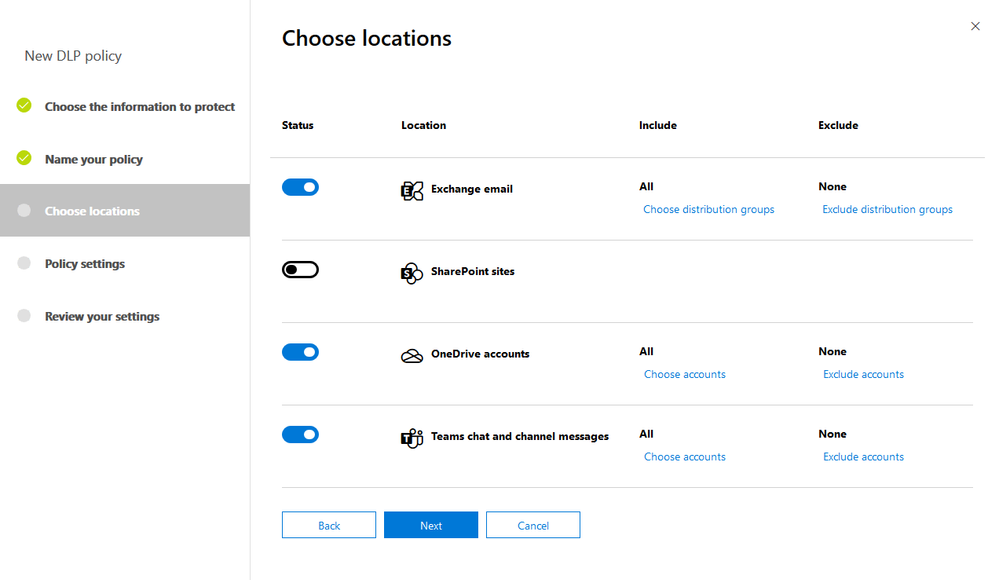Click Teams chat and channel messages label

coord(520,436)
